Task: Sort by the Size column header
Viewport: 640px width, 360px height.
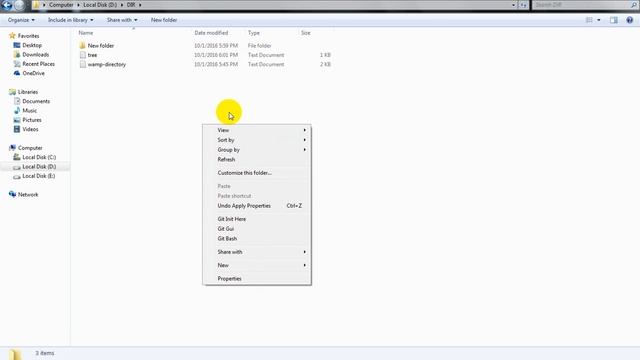Action: (306, 33)
